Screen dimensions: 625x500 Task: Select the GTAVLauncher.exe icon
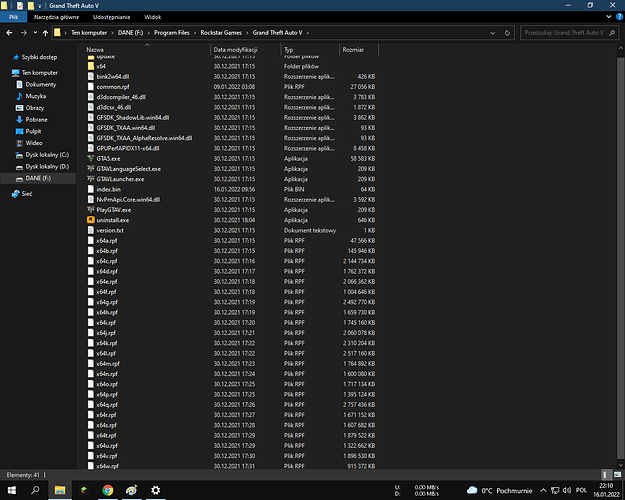point(91,179)
